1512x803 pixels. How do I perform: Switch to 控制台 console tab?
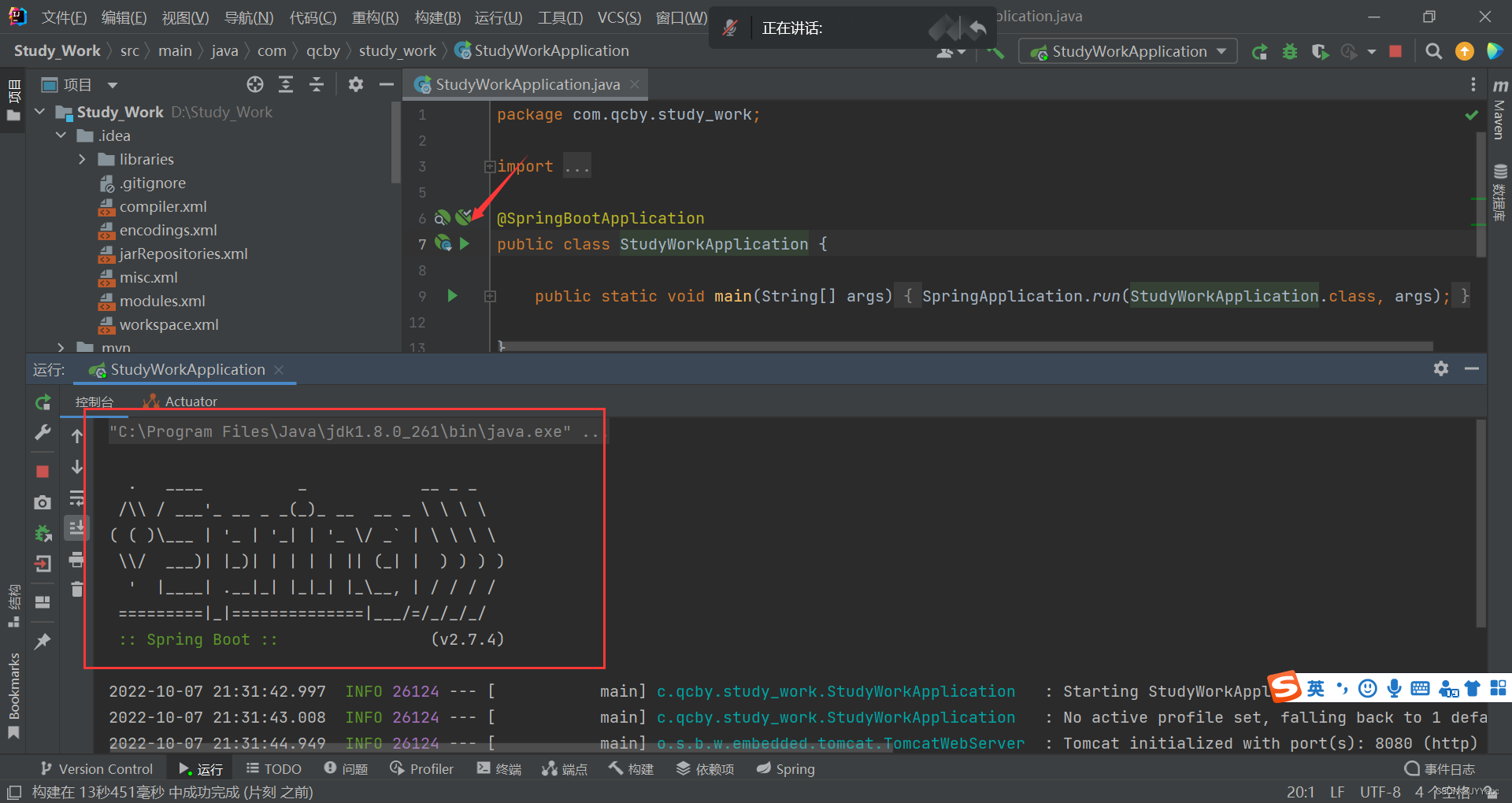94,401
